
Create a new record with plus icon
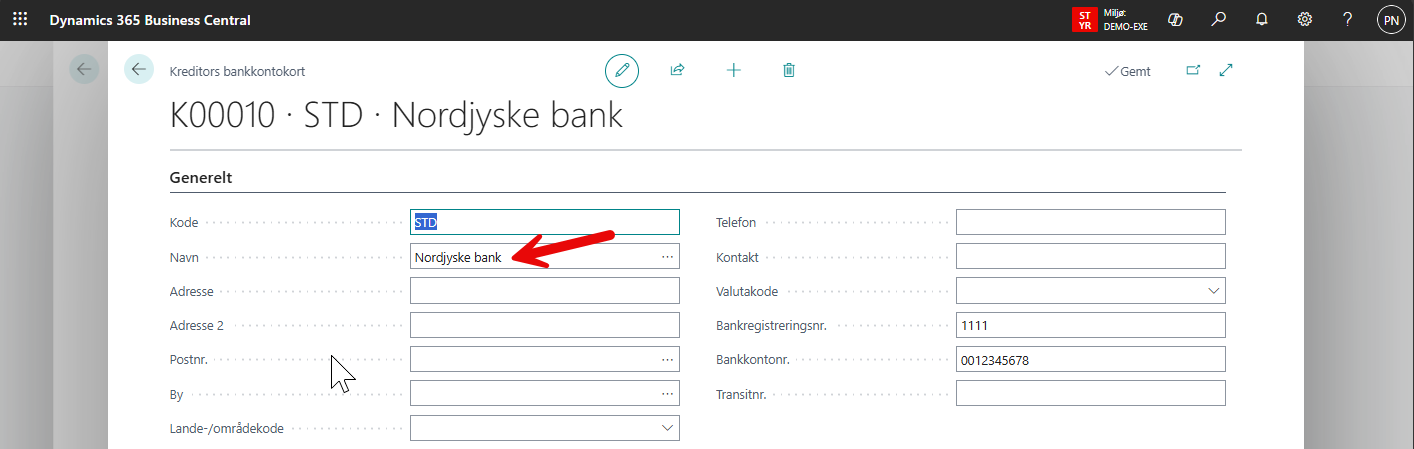733,70
